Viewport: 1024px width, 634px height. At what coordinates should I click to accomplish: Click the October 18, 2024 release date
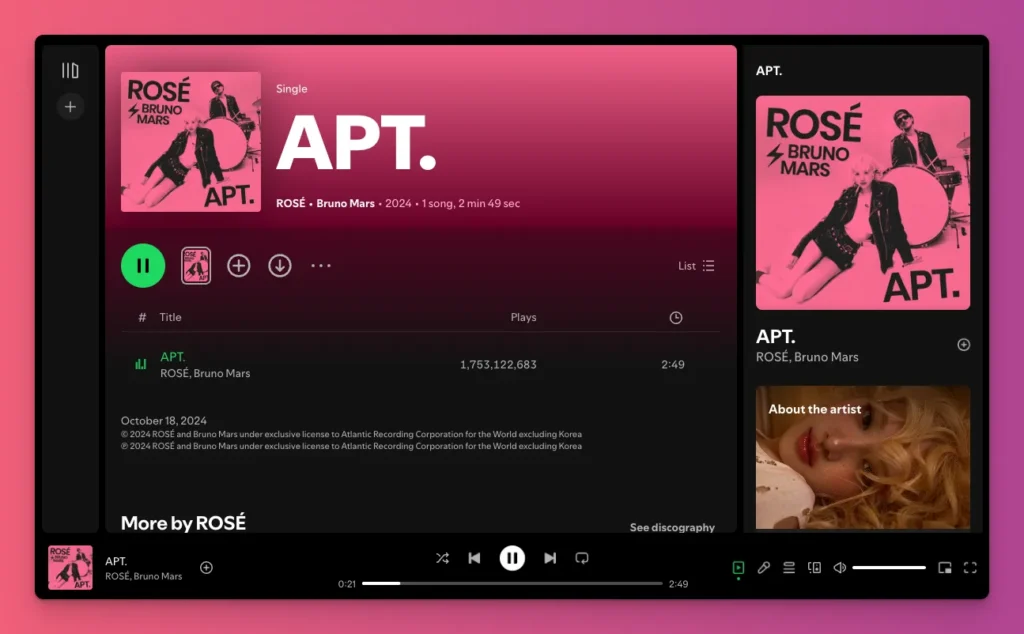tap(164, 420)
